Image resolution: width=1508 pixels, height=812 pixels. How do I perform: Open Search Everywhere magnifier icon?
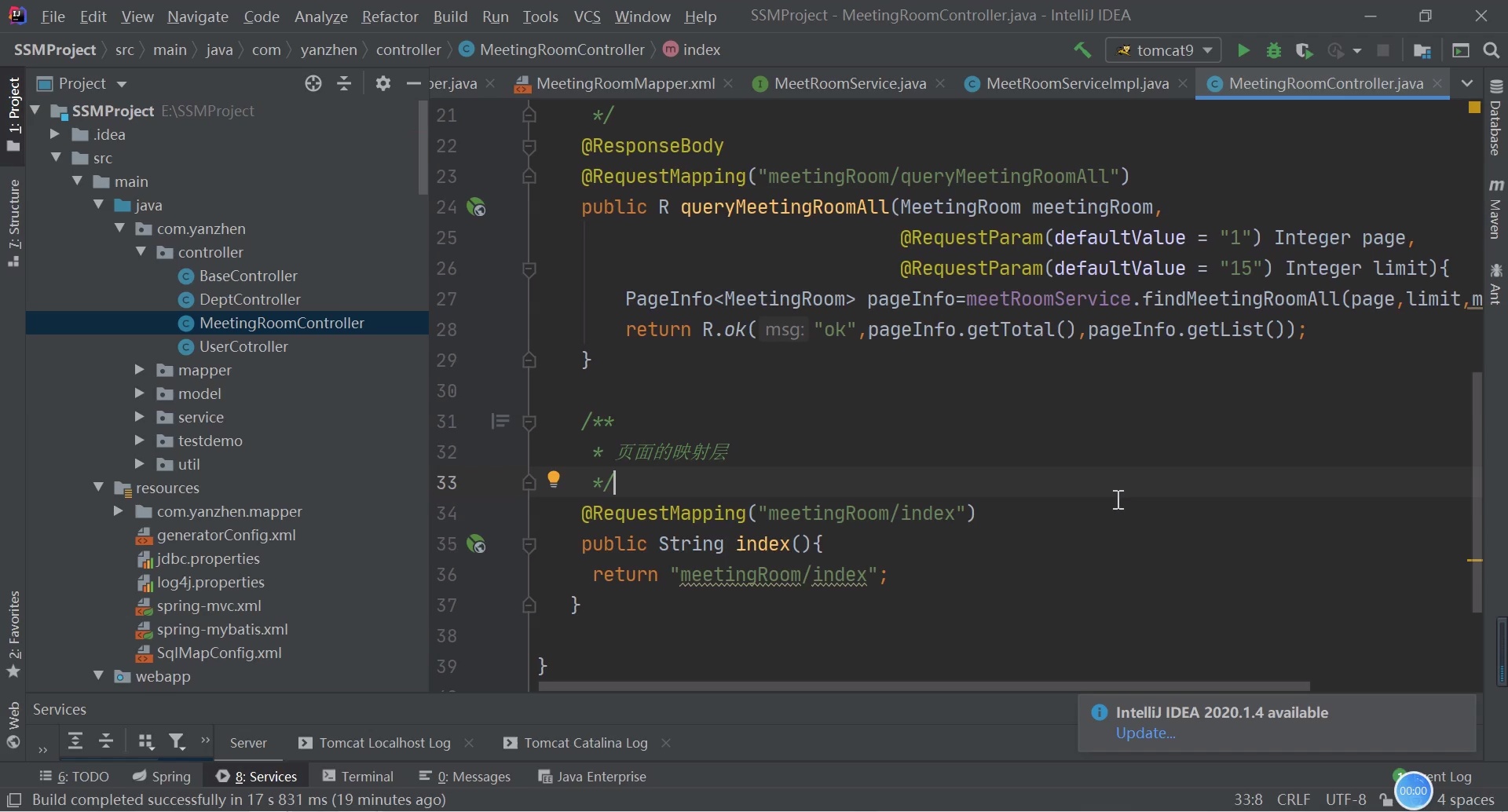click(x=1492, y=50)
